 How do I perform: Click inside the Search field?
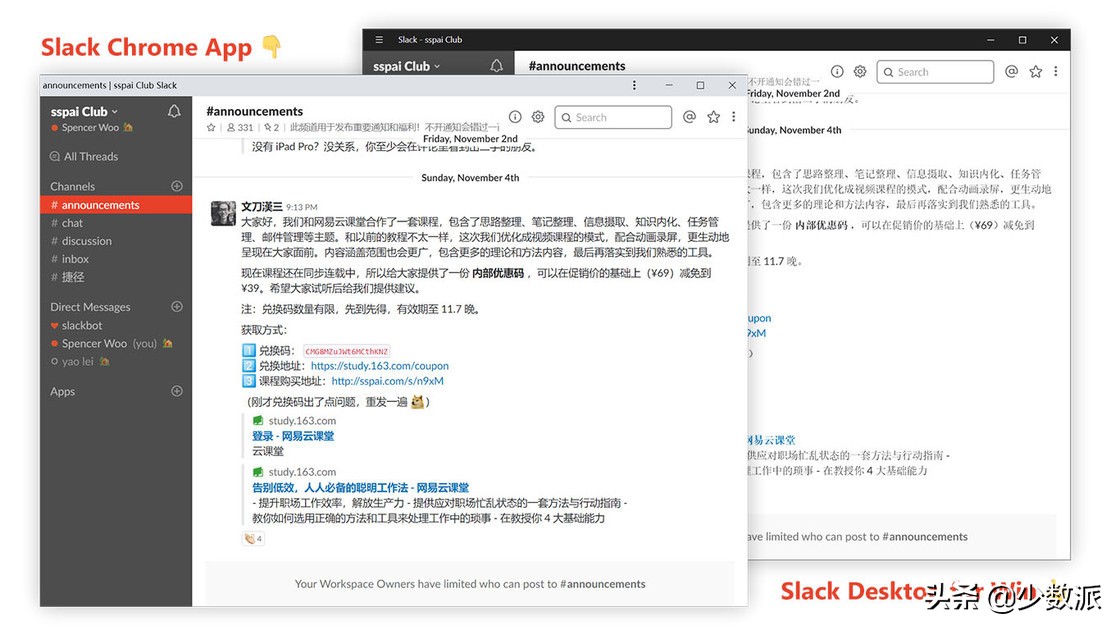[613, 117]
